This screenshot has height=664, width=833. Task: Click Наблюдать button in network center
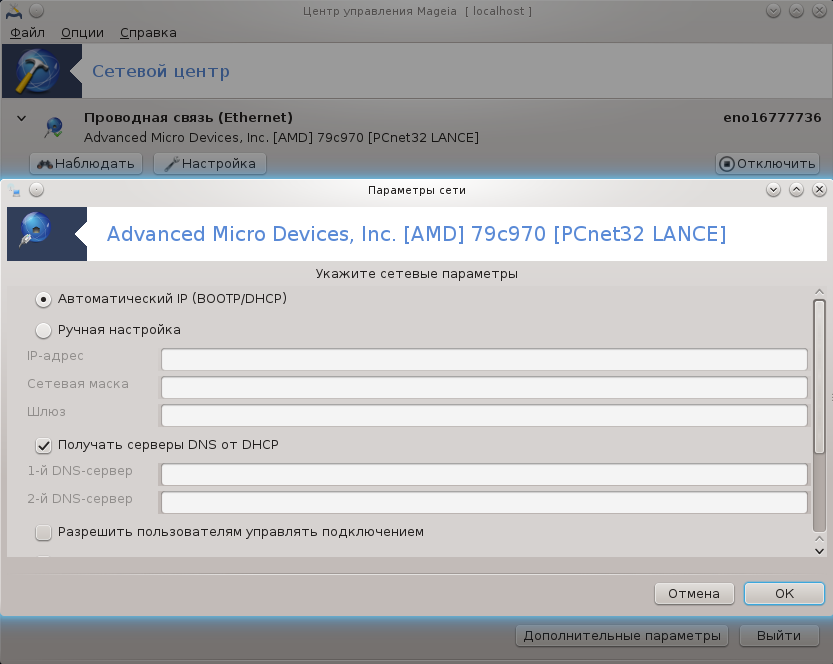click(x=86, y=164)
